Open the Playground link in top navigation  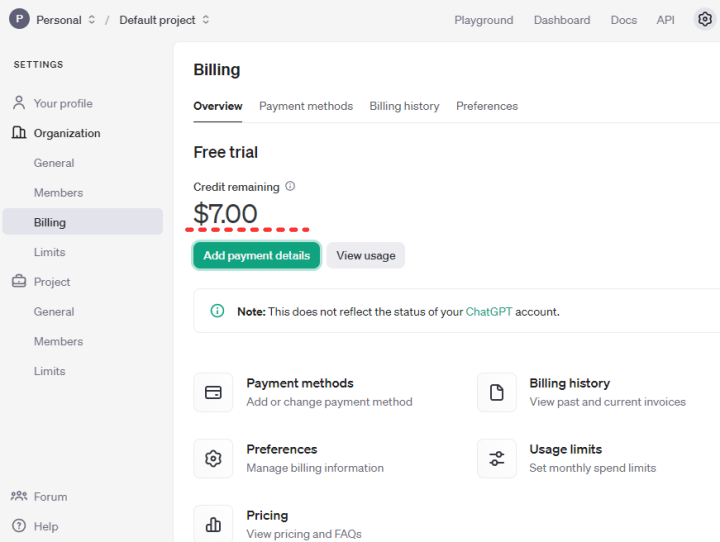click(483, 20)
